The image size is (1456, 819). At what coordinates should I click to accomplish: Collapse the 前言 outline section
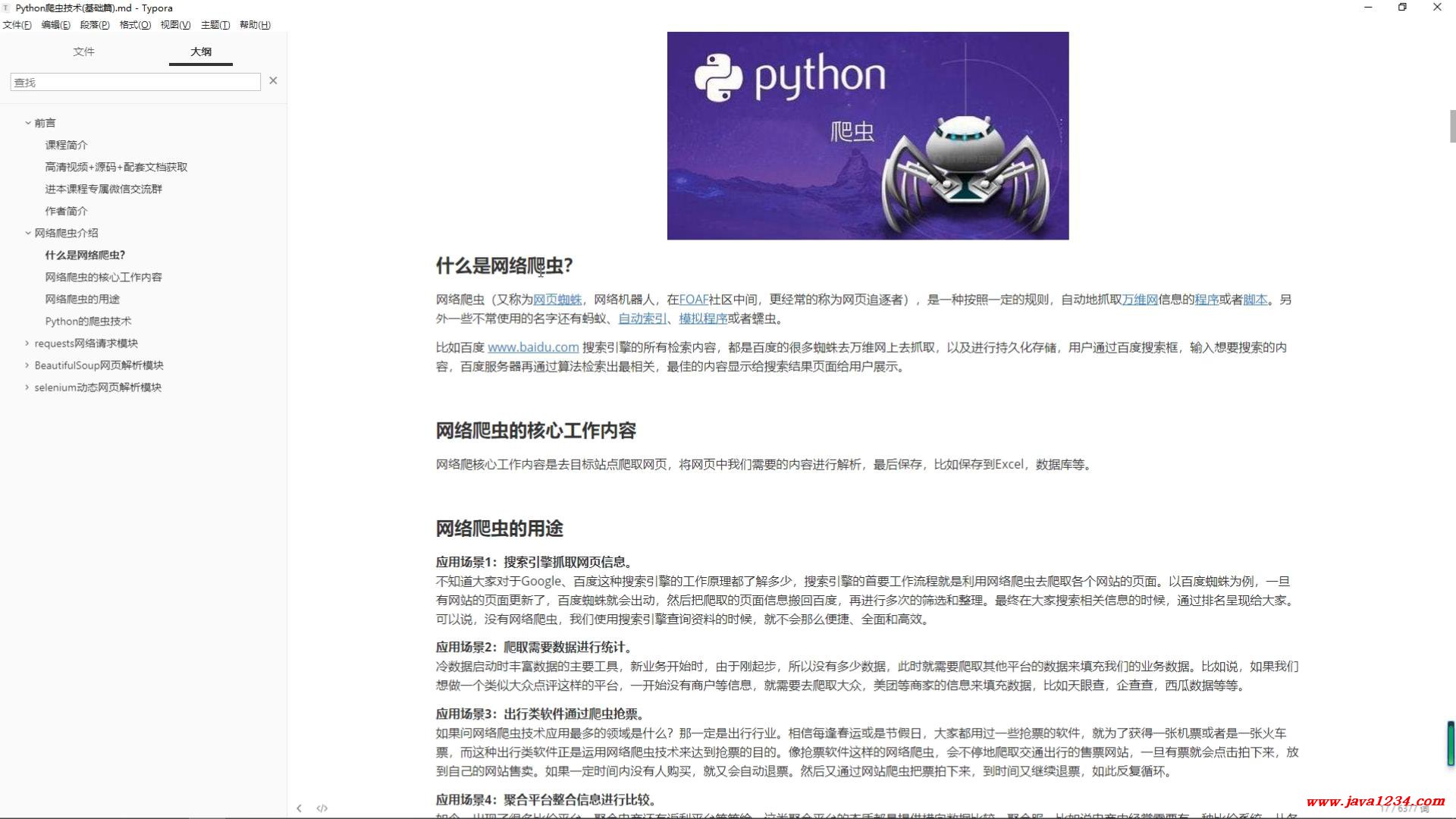point(27,123)
